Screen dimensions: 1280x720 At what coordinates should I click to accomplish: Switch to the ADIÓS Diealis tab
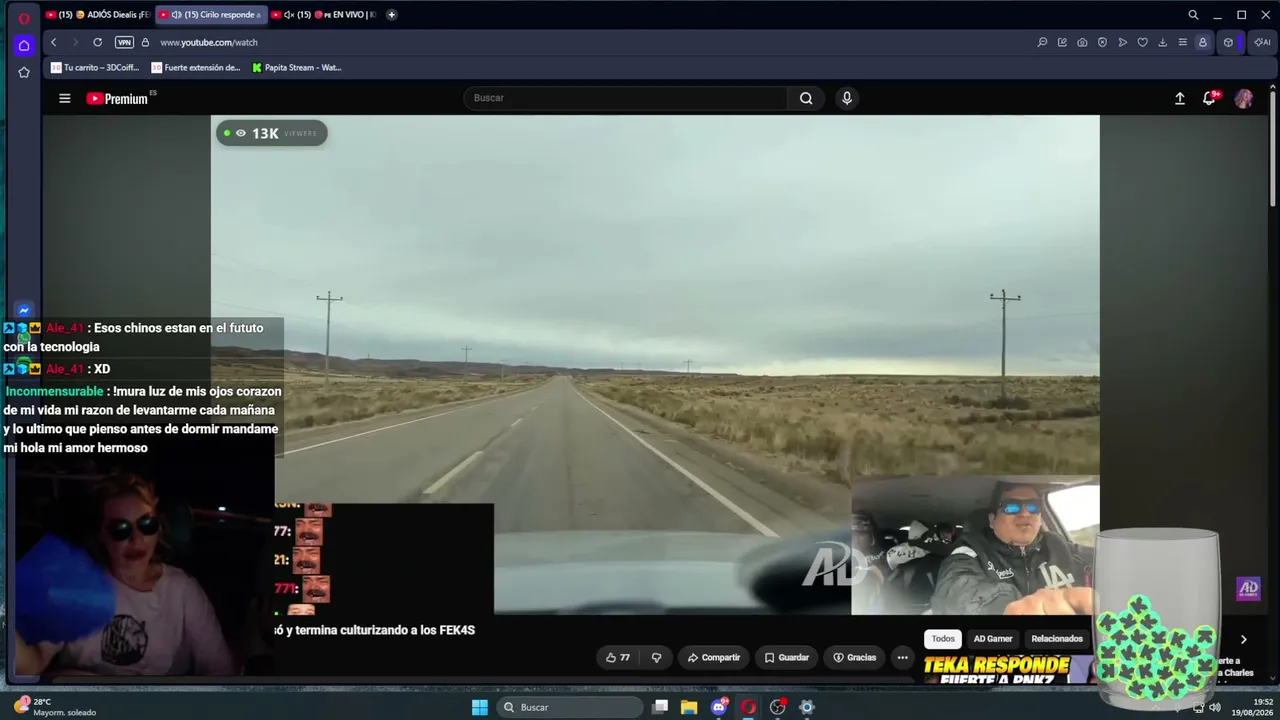pos(97,15)
